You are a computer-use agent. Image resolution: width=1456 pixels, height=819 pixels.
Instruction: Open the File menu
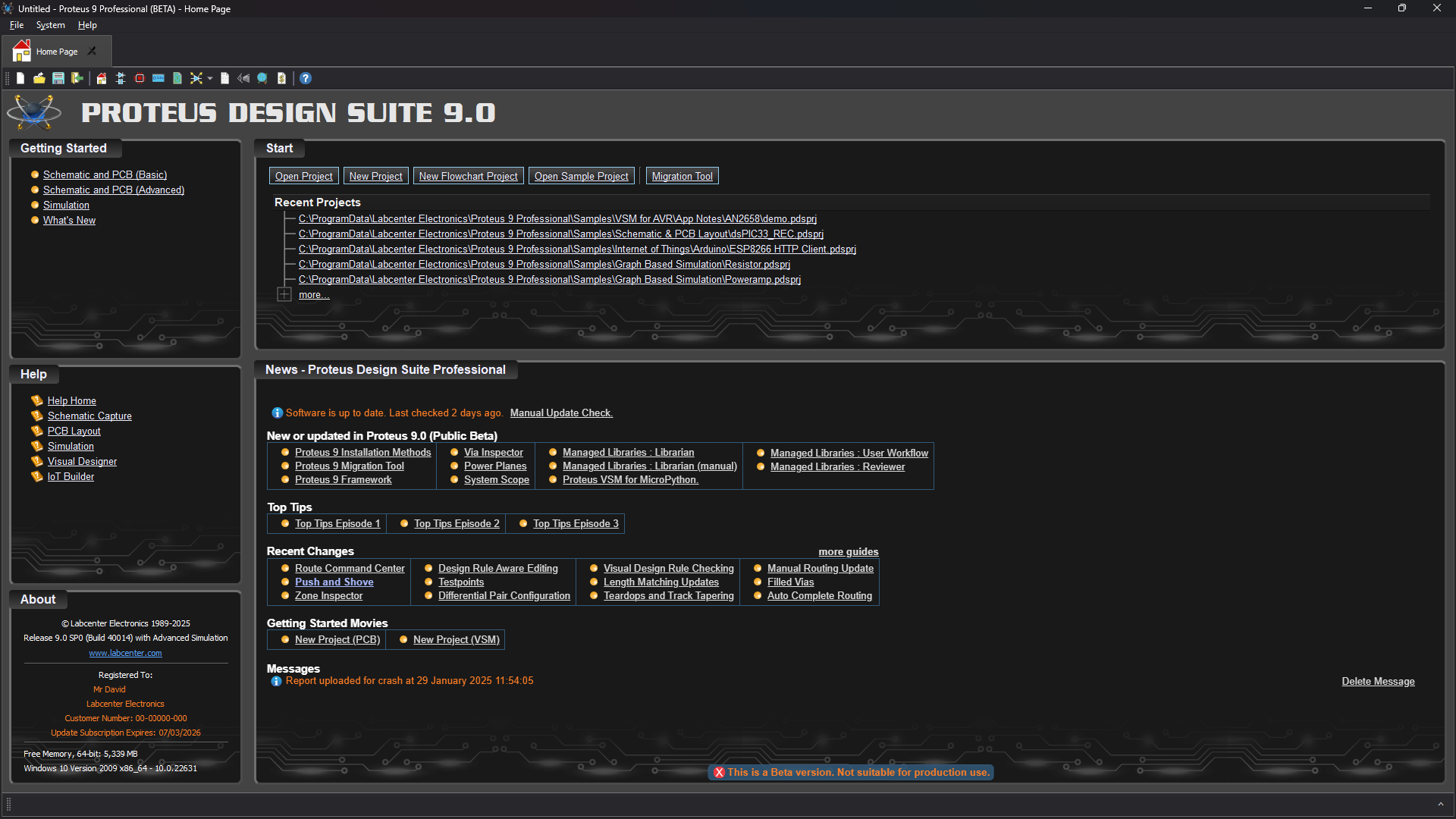point(17,25)
